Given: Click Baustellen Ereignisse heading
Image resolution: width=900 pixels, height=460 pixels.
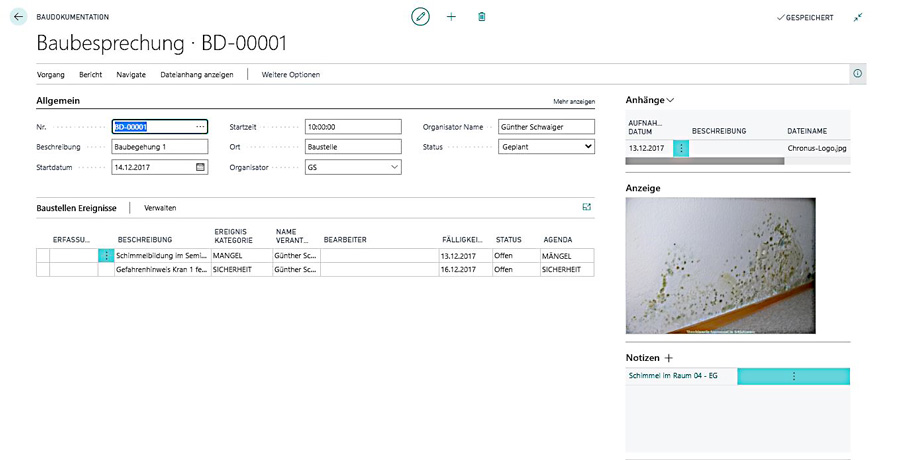Looking at the screenshot, I should pos(76,208).
